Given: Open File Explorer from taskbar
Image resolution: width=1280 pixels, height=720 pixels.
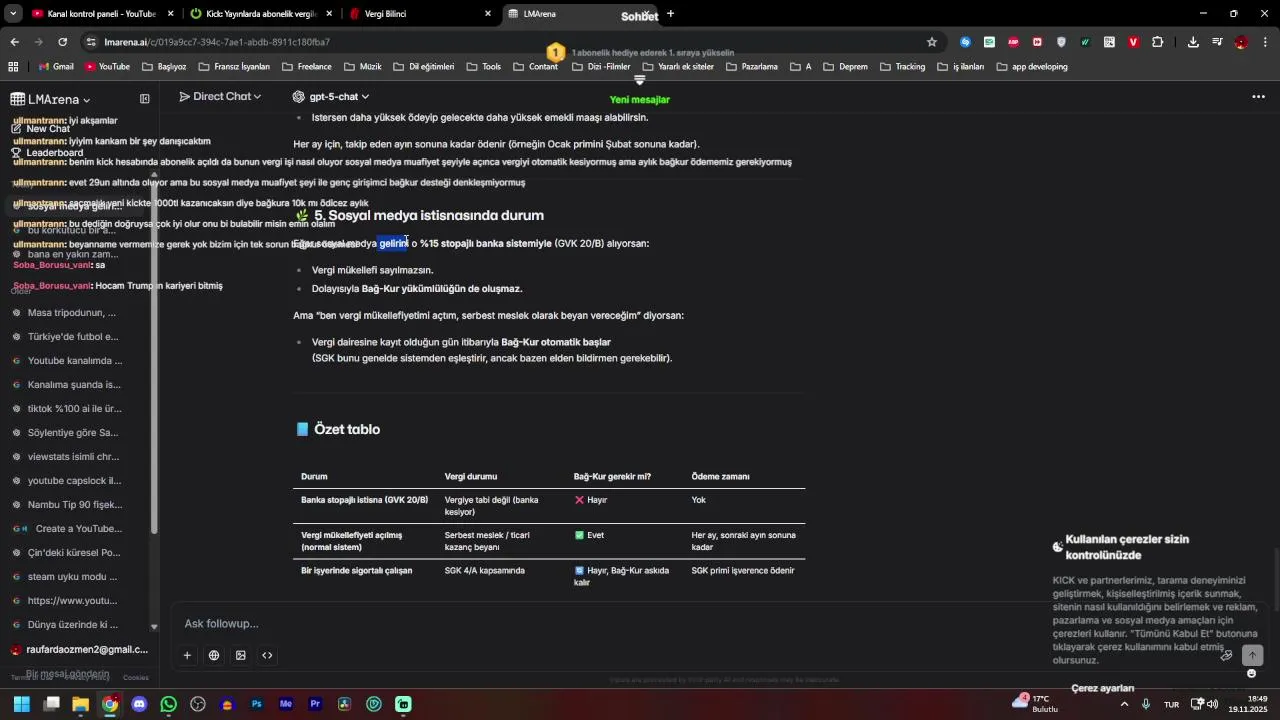Looking at the screenshot, I should click(80, 704).
